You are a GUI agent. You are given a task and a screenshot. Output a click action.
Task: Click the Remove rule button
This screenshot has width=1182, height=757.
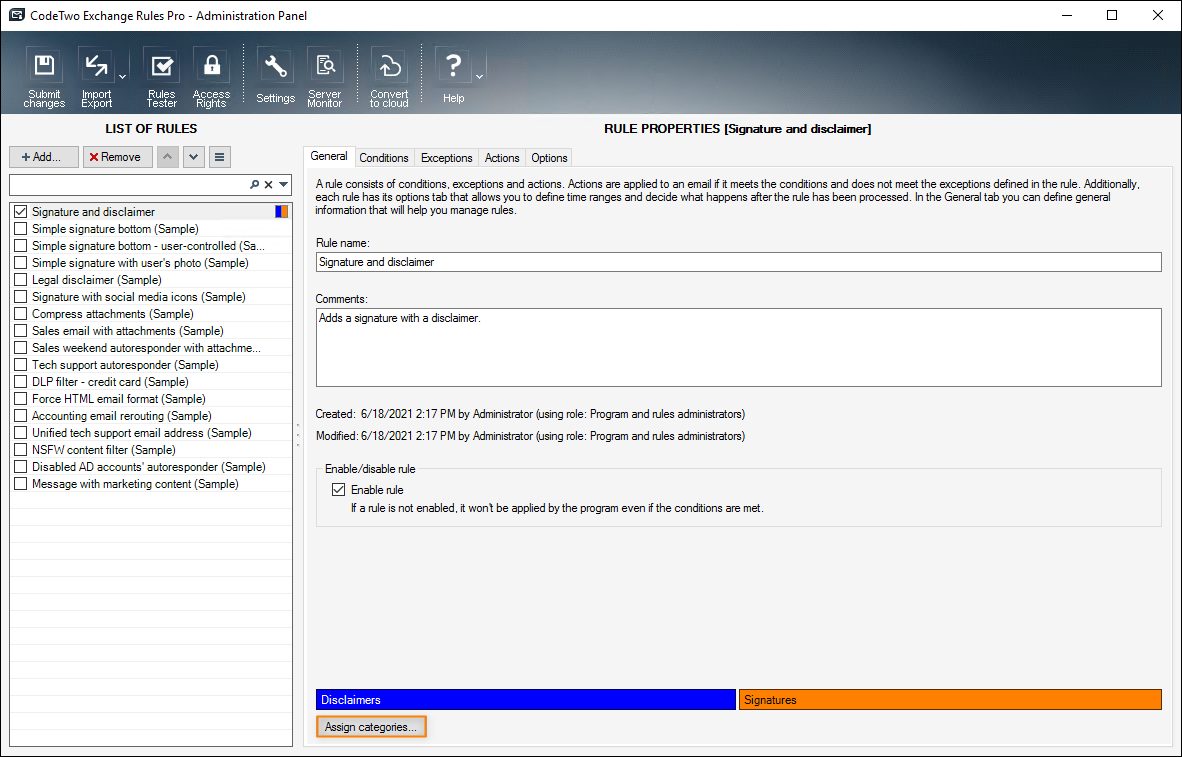pyautogui.click(x=118, y=157)
